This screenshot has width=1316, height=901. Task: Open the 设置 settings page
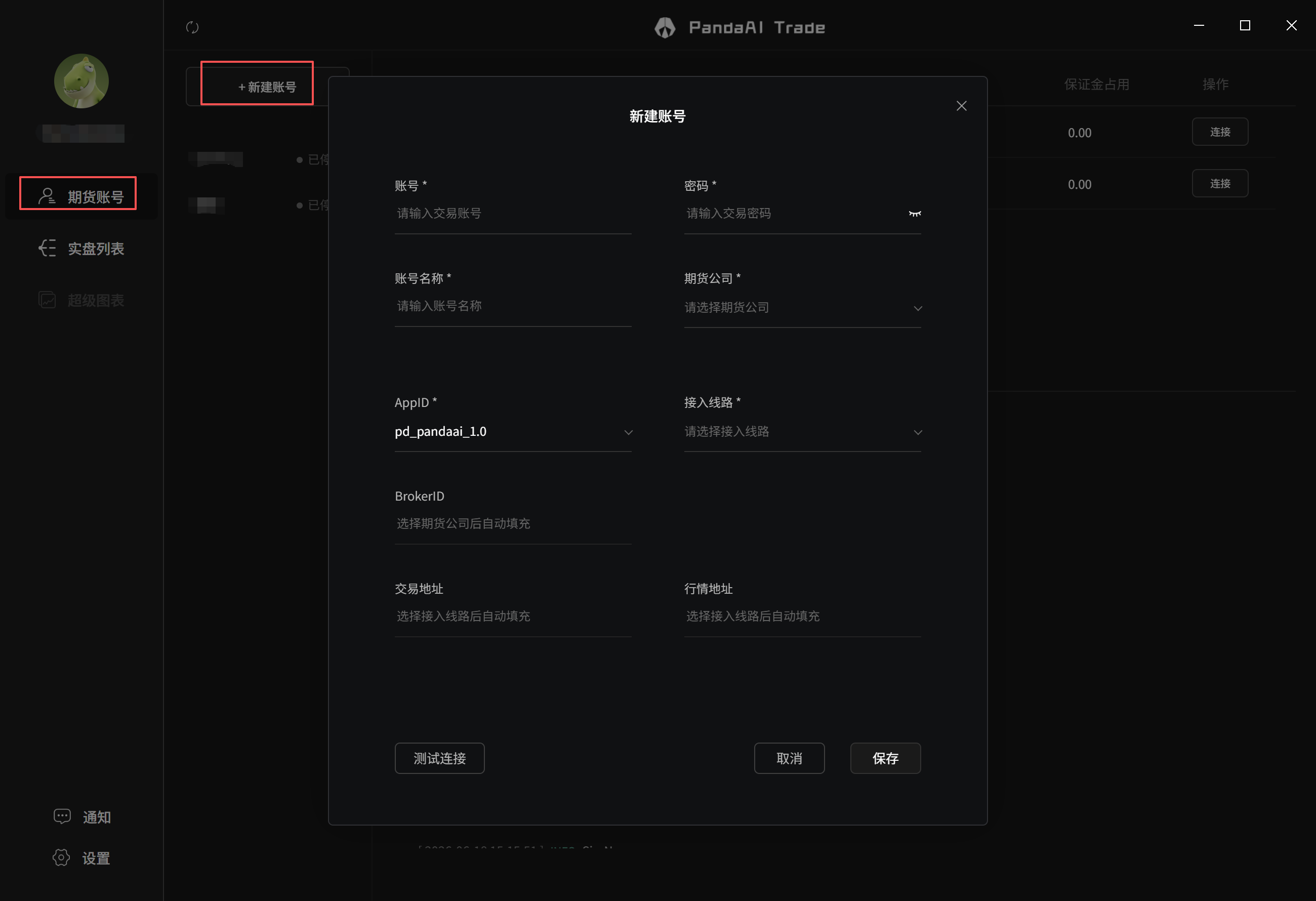coord(81,858)
